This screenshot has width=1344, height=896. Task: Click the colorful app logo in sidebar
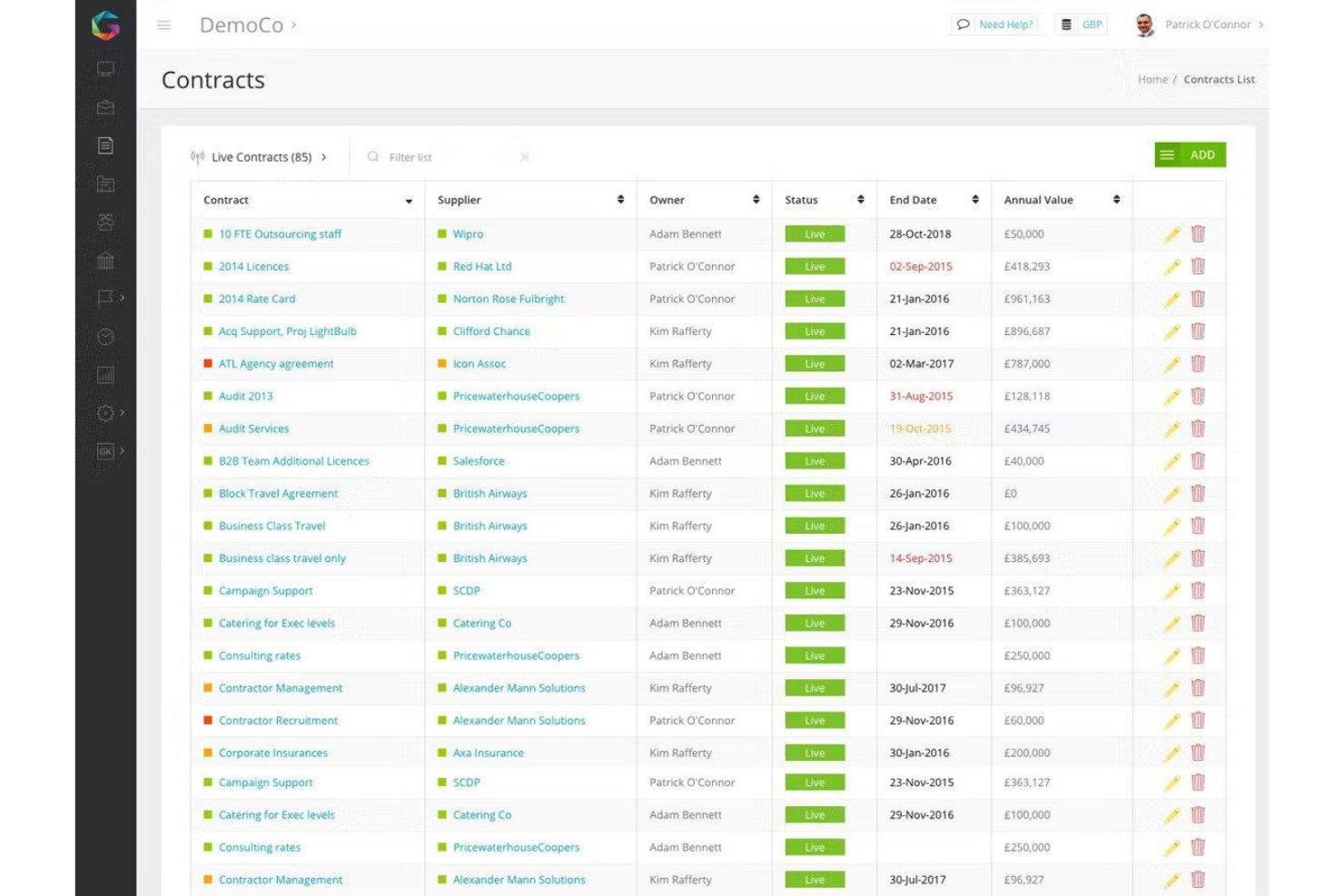click(x=105, y=25)
